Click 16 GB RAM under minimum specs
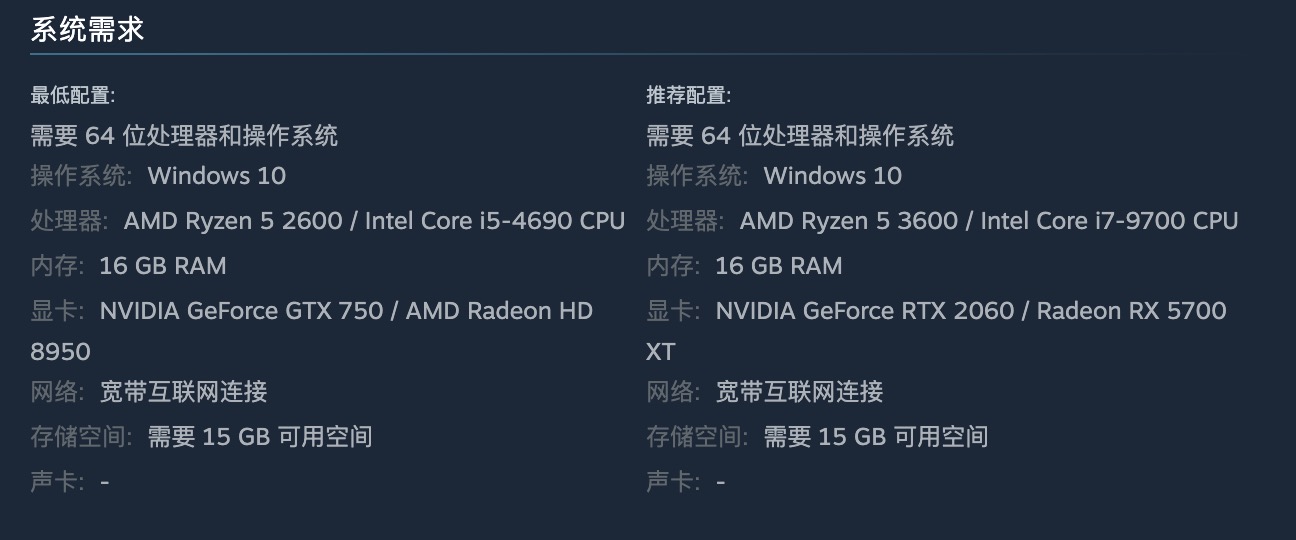This screenshot has height=540, width=1296. [163, 266]
